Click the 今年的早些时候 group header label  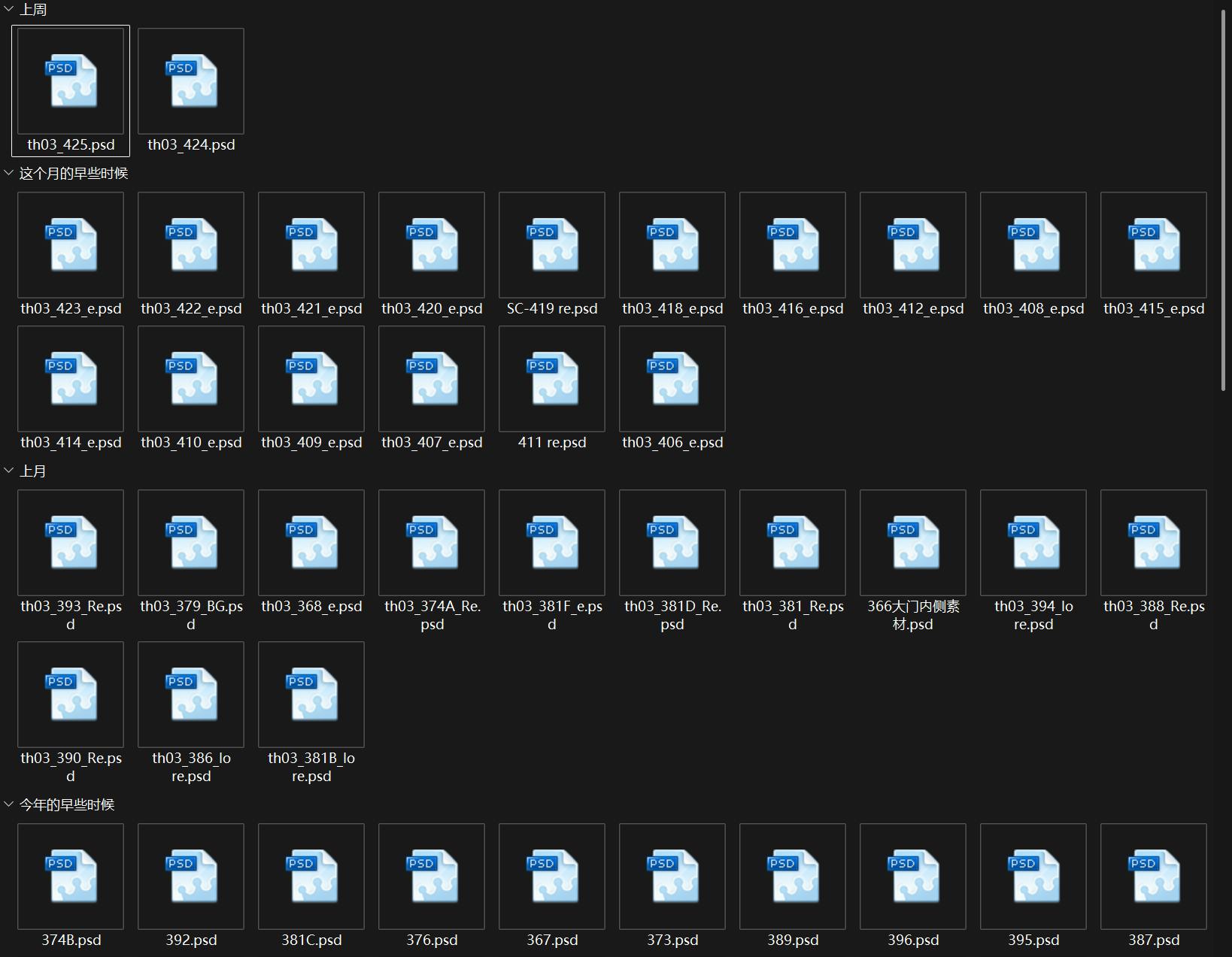pos(67,805)
